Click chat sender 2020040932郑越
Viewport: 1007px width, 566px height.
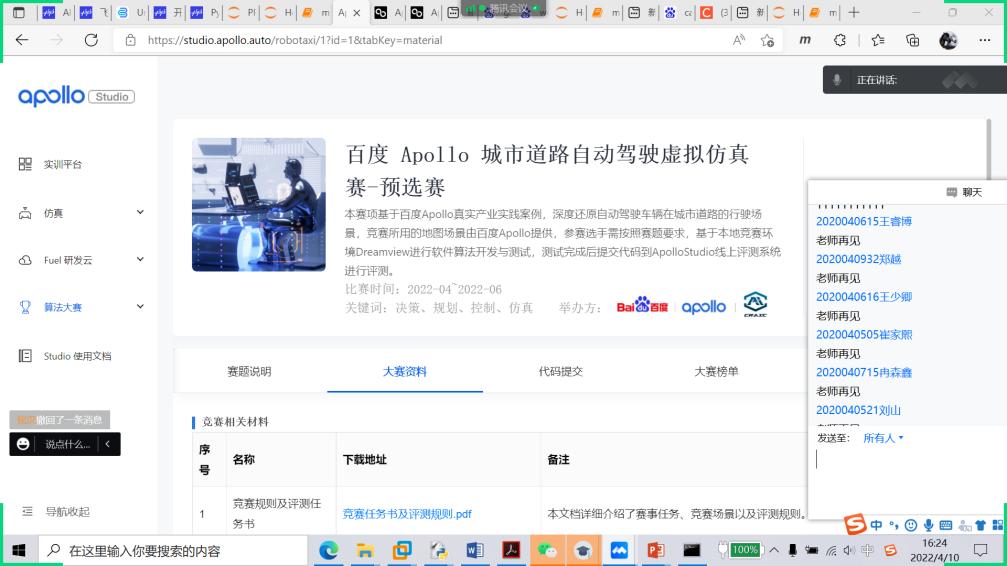click(859, 259)
